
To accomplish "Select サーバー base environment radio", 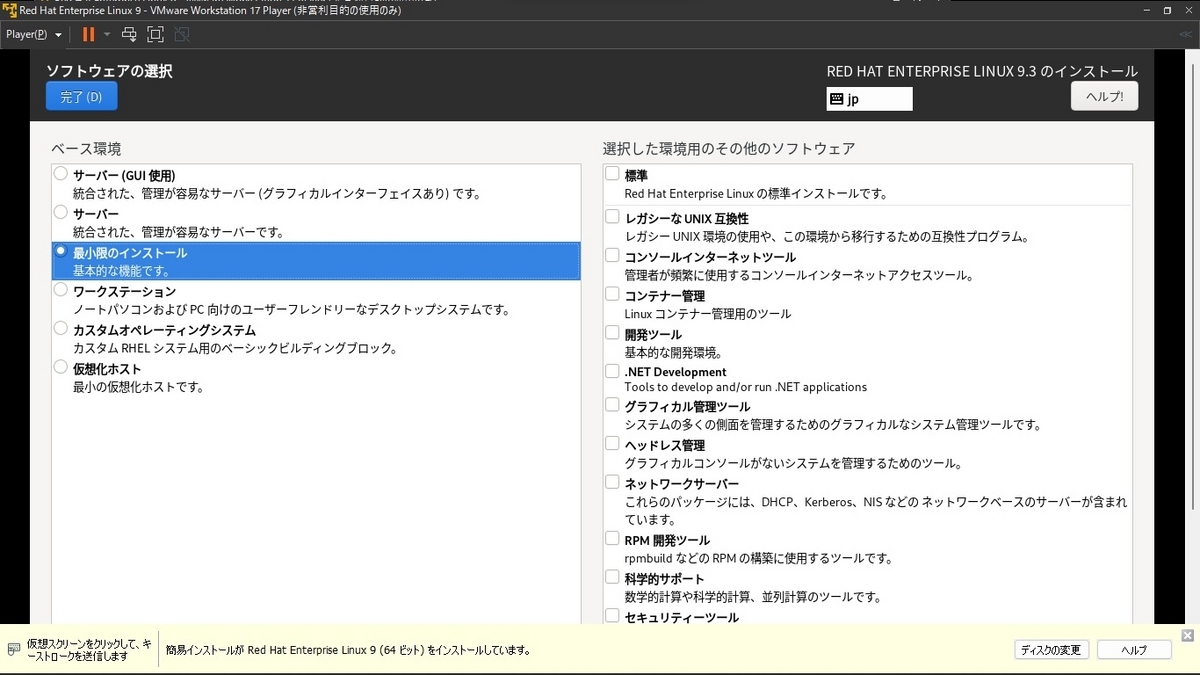I will point(61,213).
